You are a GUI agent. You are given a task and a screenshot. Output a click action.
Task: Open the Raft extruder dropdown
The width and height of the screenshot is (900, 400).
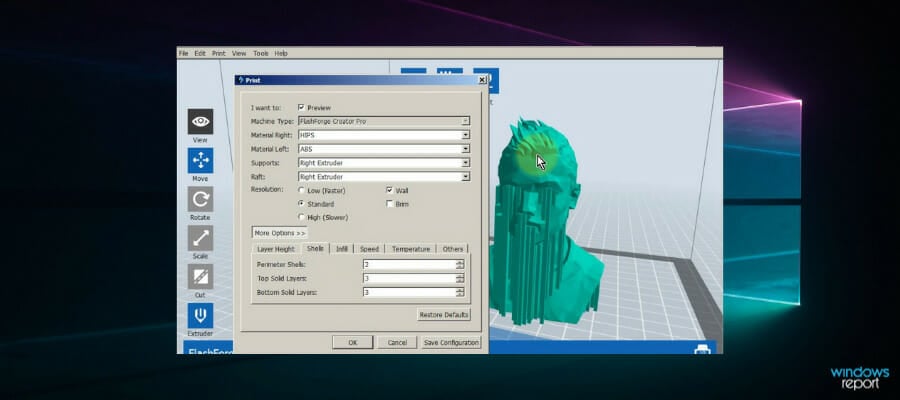click(465, 177)
